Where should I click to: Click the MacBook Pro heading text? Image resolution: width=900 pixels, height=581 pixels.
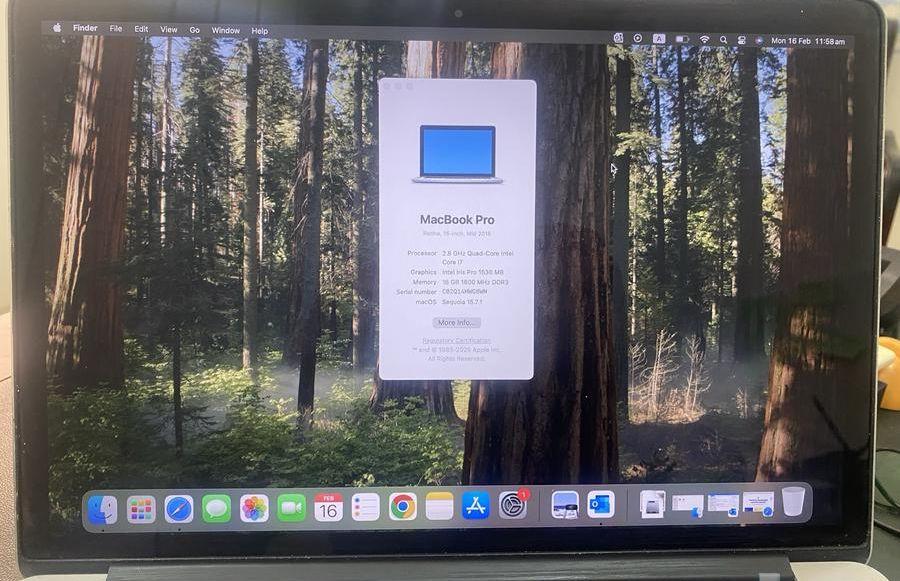pos(457,219)
